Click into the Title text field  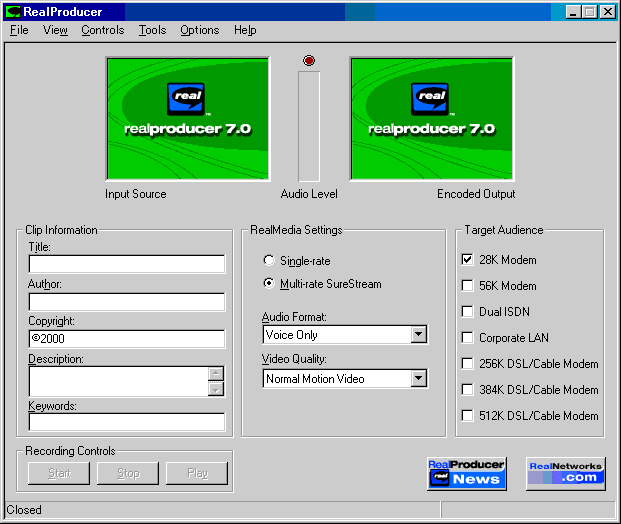point(126,264)
